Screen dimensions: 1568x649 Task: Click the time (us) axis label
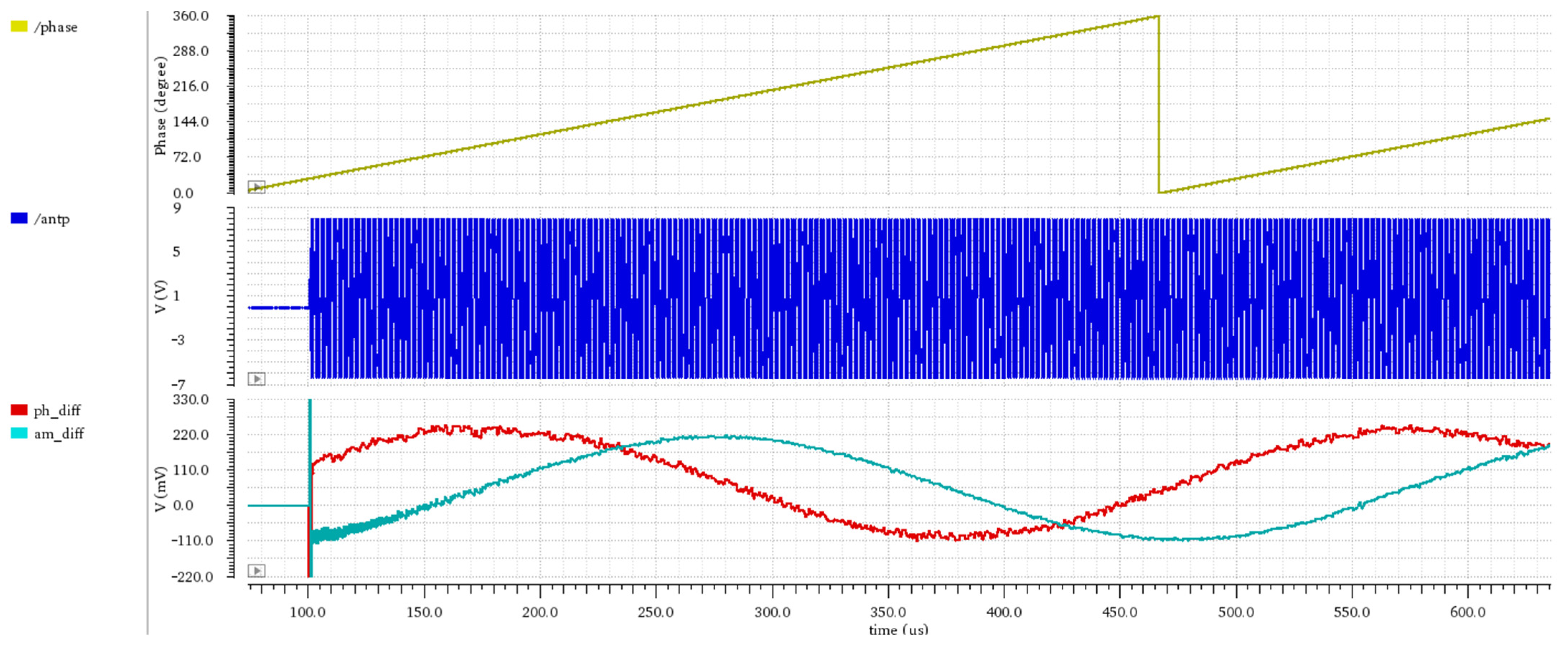pyautogui.click(x=897, y=631)
